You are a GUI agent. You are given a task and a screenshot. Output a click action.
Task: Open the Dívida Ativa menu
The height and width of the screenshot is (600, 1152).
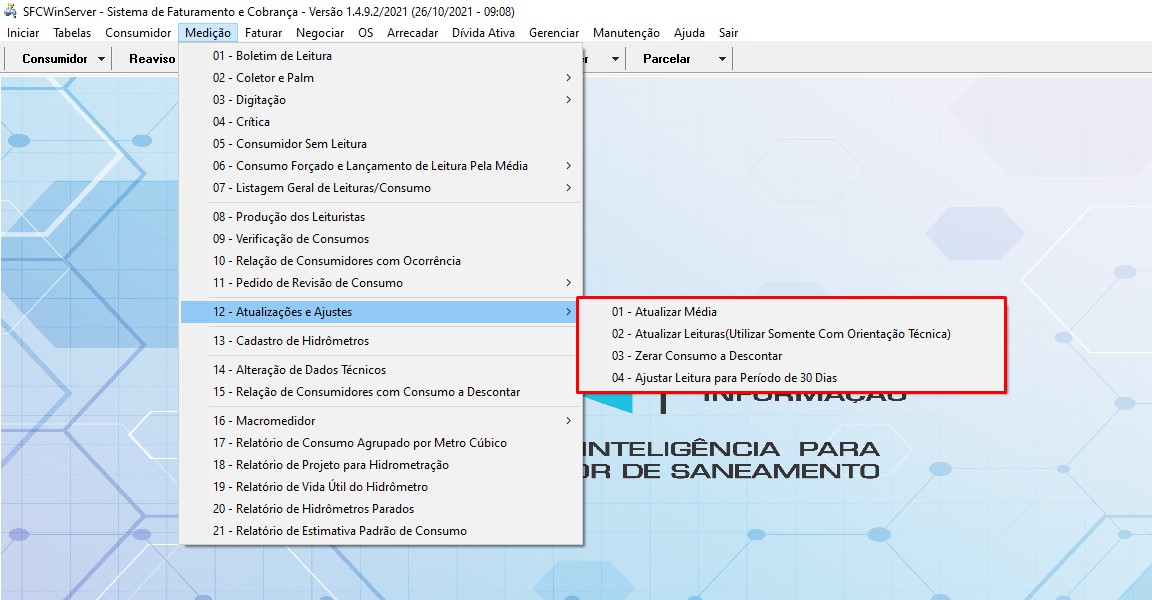[483, 33]
